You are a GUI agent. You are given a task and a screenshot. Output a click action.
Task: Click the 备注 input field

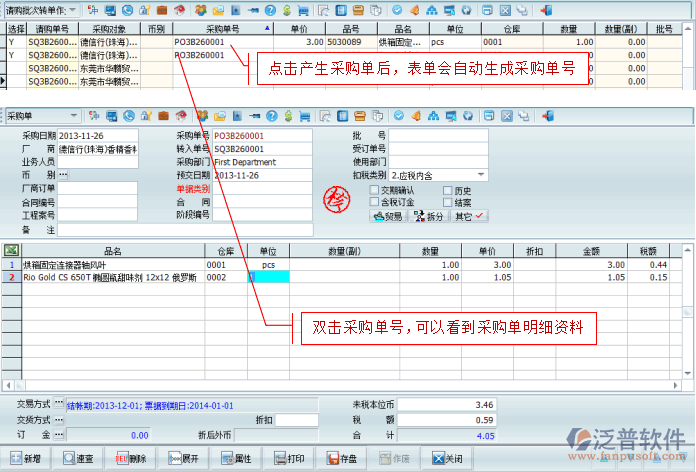185,230
